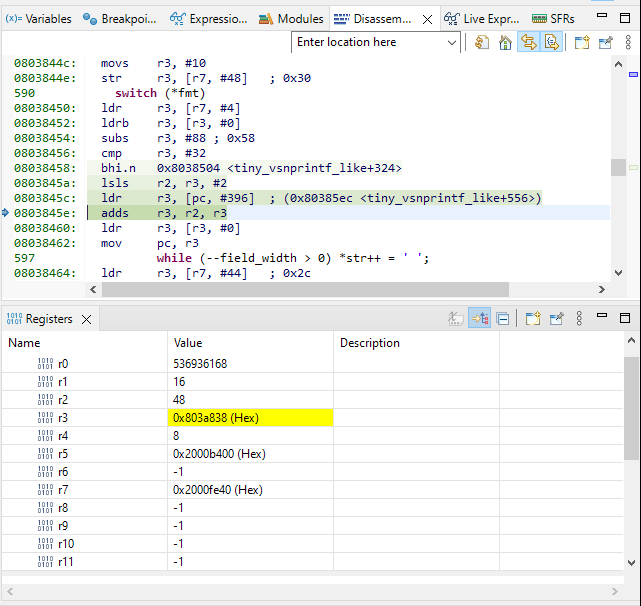Toggle Show Source in disassembly
This screenshot has height=606, width=641.
click(x=552, y=42)
